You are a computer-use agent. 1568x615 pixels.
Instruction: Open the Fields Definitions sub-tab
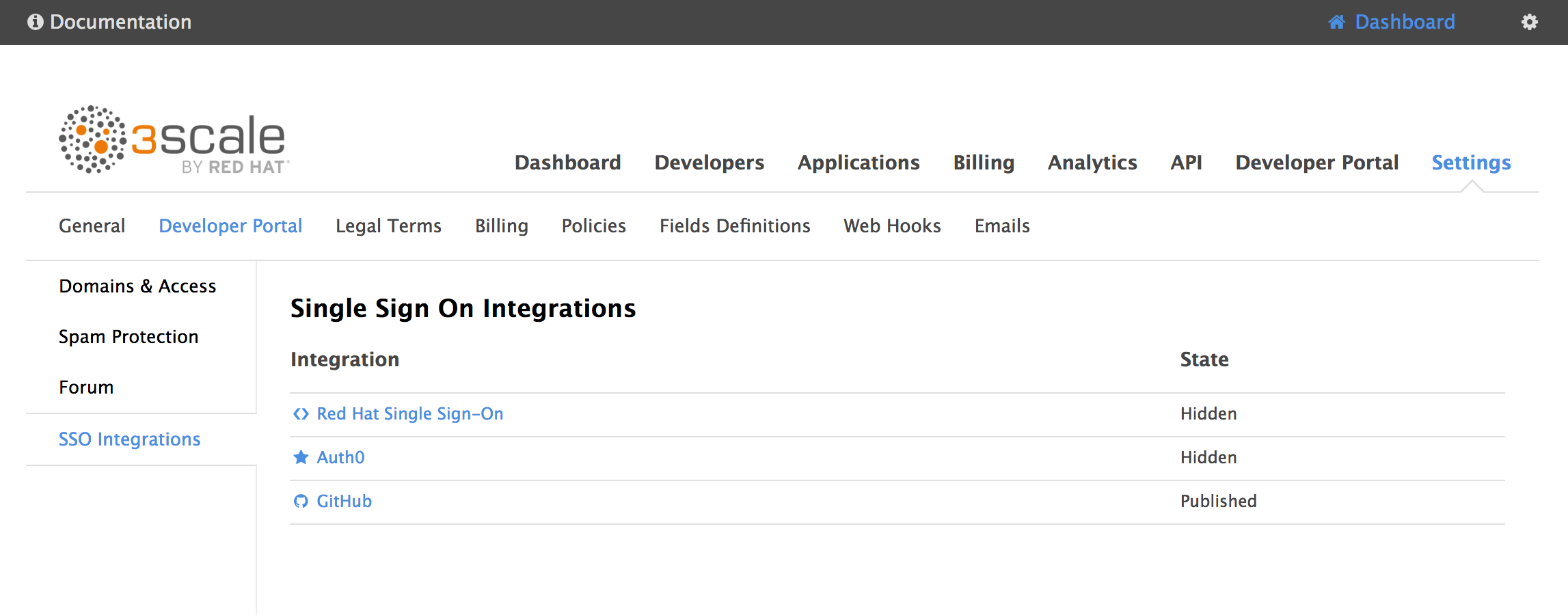735,225
